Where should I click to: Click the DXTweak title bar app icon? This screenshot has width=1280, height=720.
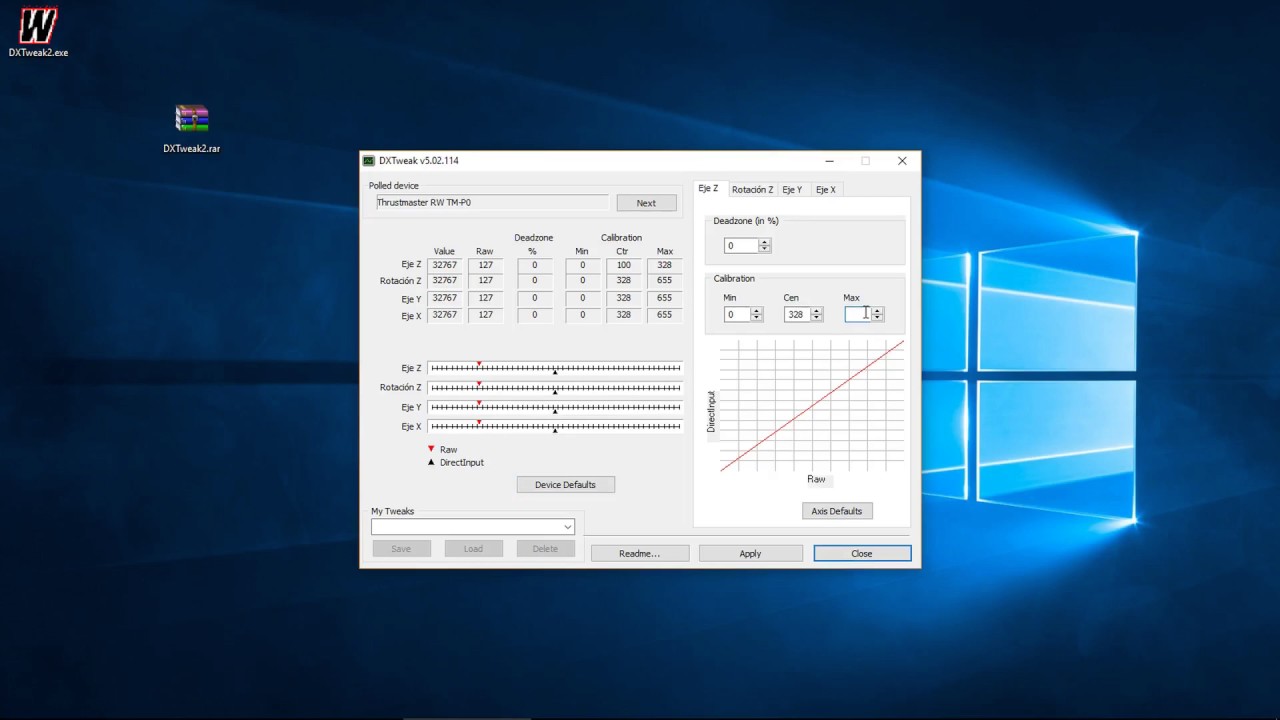369,161
